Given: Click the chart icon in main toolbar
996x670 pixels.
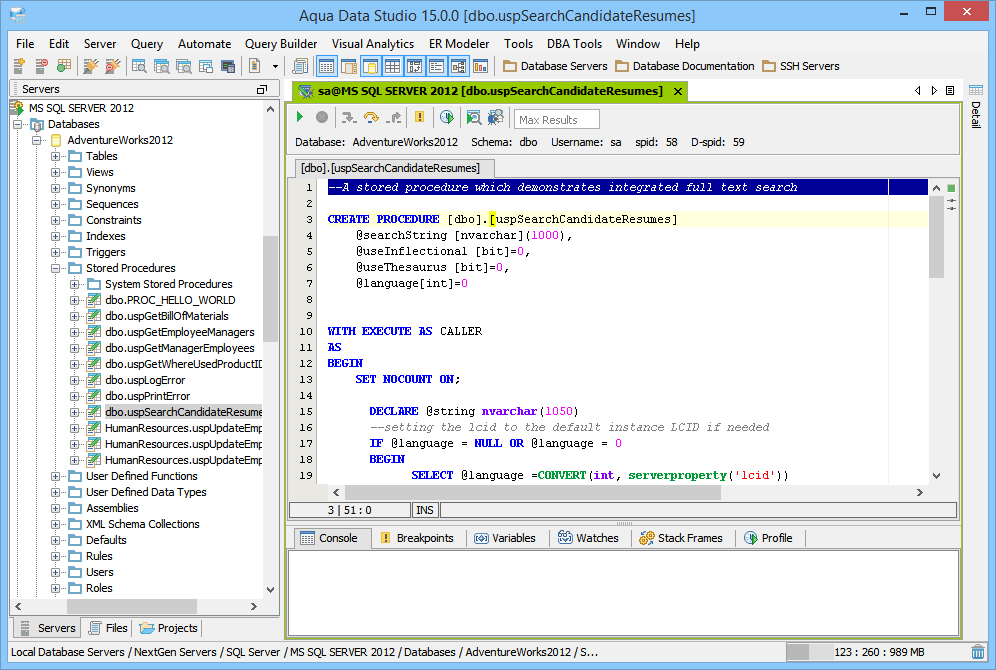Looking at the screenshot, I should click(x=481, y=66).
